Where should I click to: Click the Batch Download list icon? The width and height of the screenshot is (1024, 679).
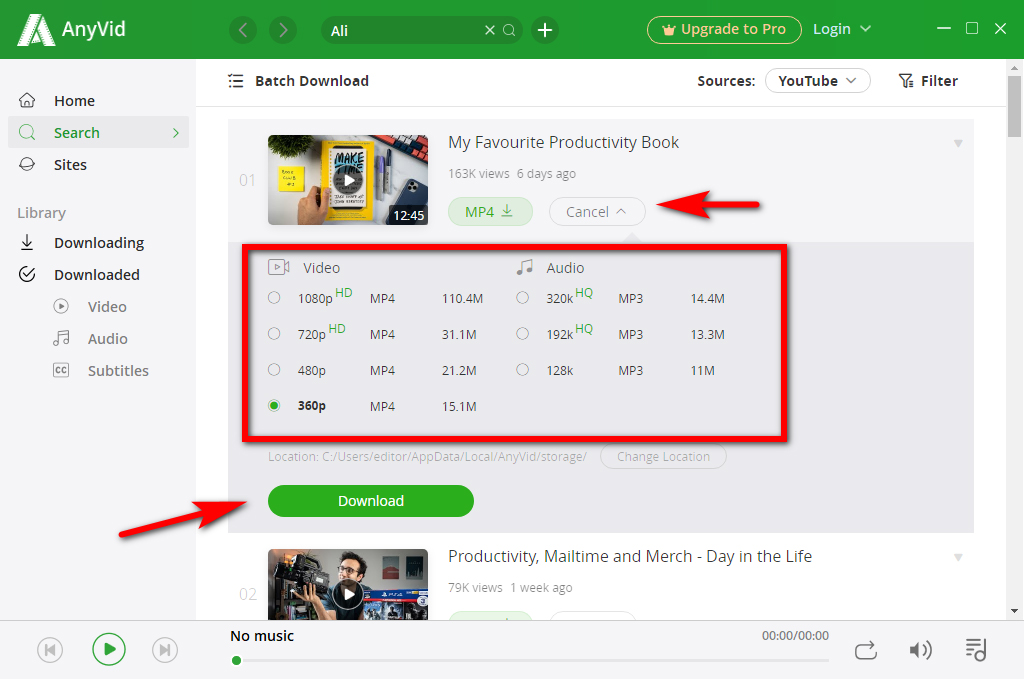(236, 81)
